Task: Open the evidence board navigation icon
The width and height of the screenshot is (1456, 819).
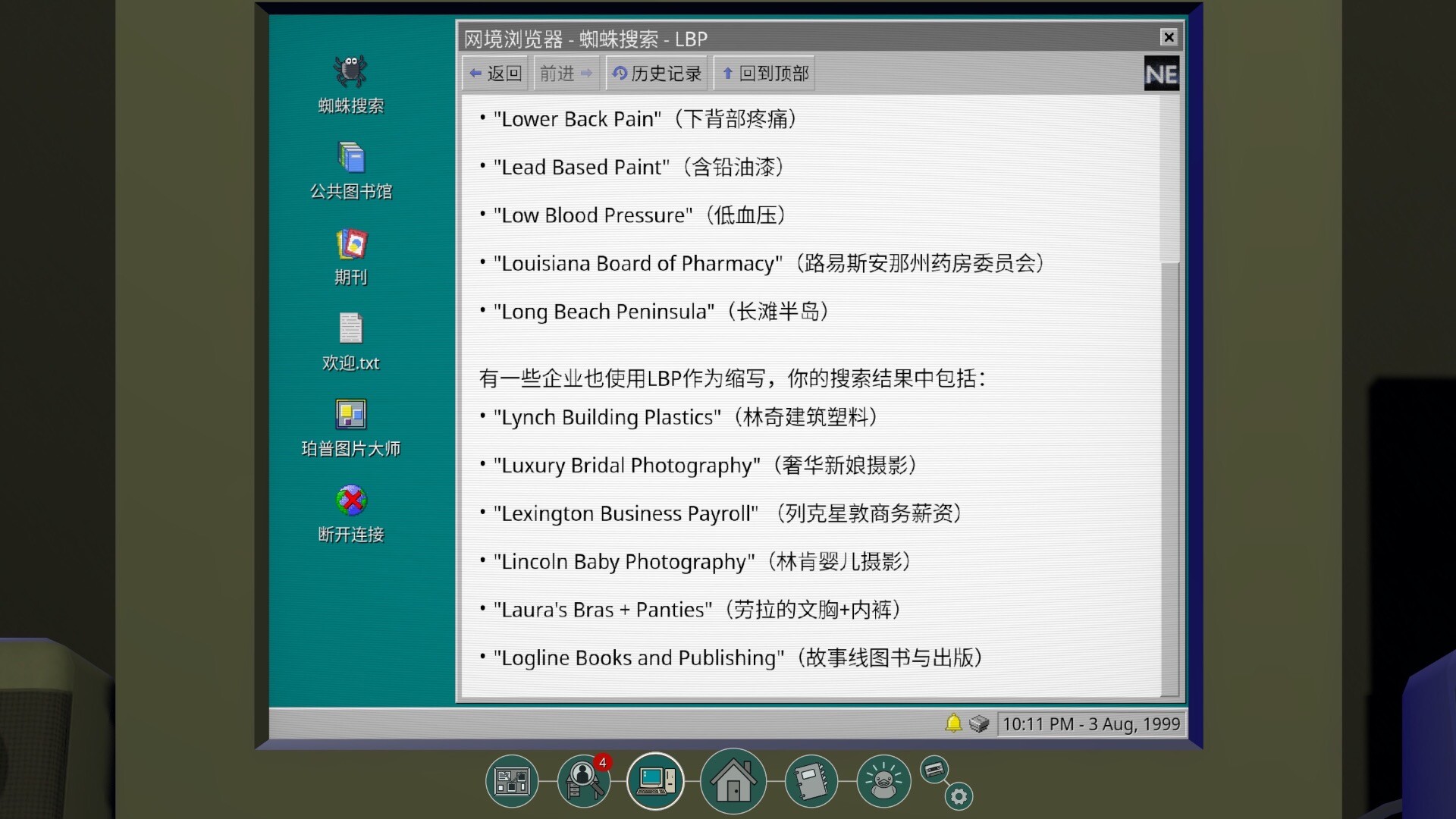Action: click(x=512, y=781)
